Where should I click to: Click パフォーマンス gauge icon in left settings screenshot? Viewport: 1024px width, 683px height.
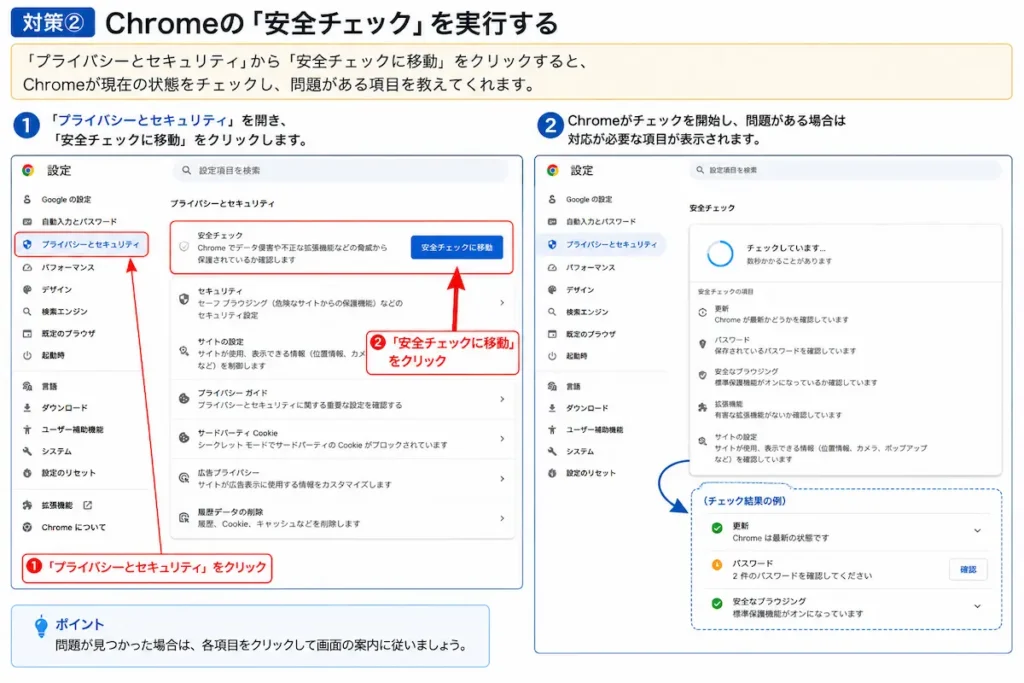click(x=27, y=267)
